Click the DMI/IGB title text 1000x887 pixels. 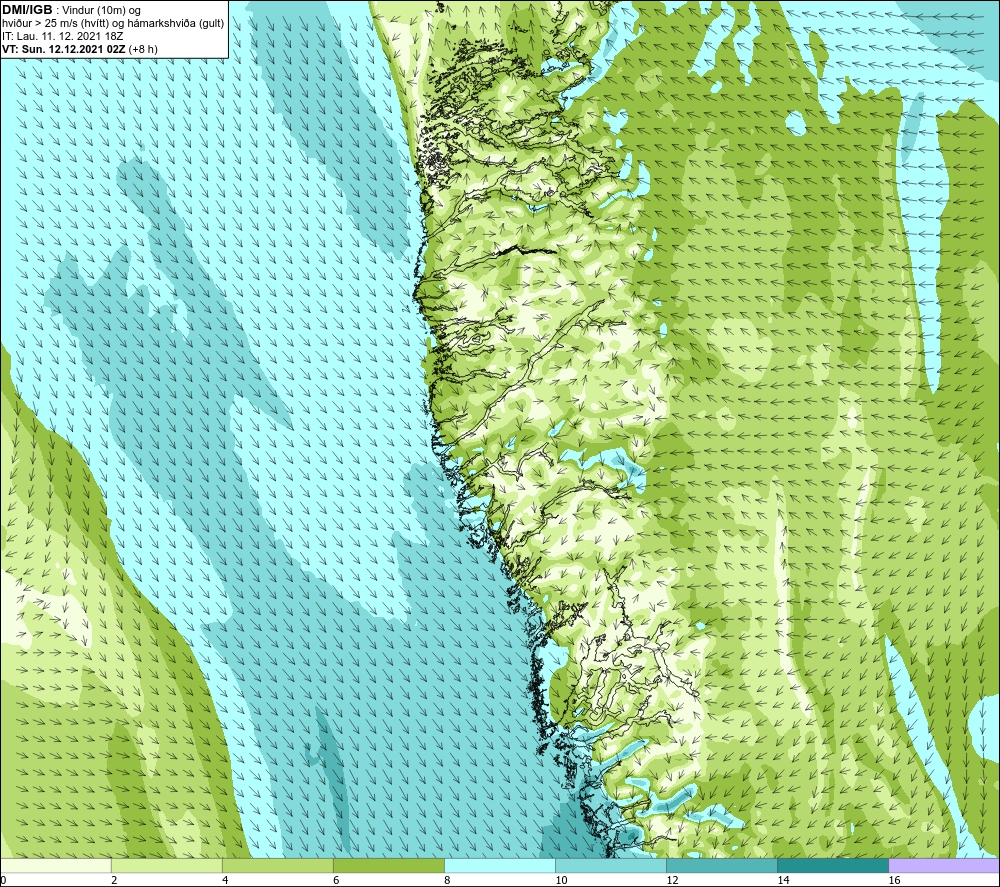(x=27, y=10)
